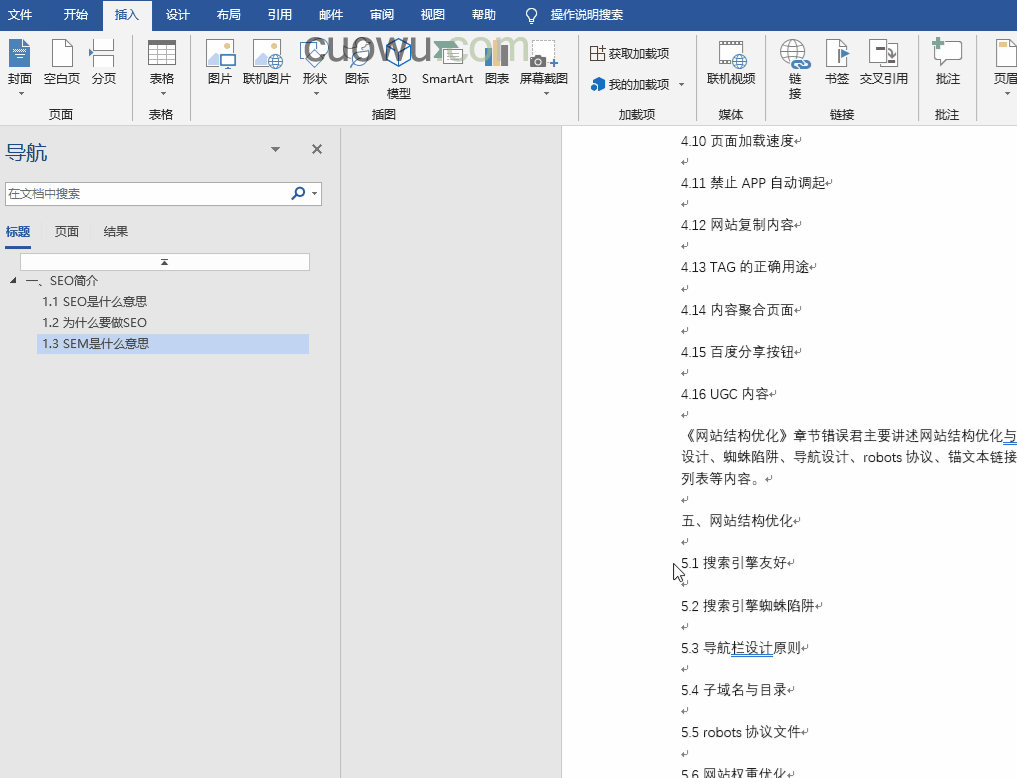Insert a bookmark (书签)
The image size is (1017, 778).
coord(837,63)
